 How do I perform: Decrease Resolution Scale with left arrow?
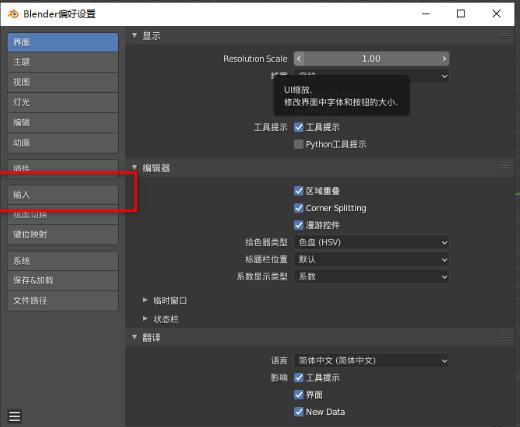(299, 59)
